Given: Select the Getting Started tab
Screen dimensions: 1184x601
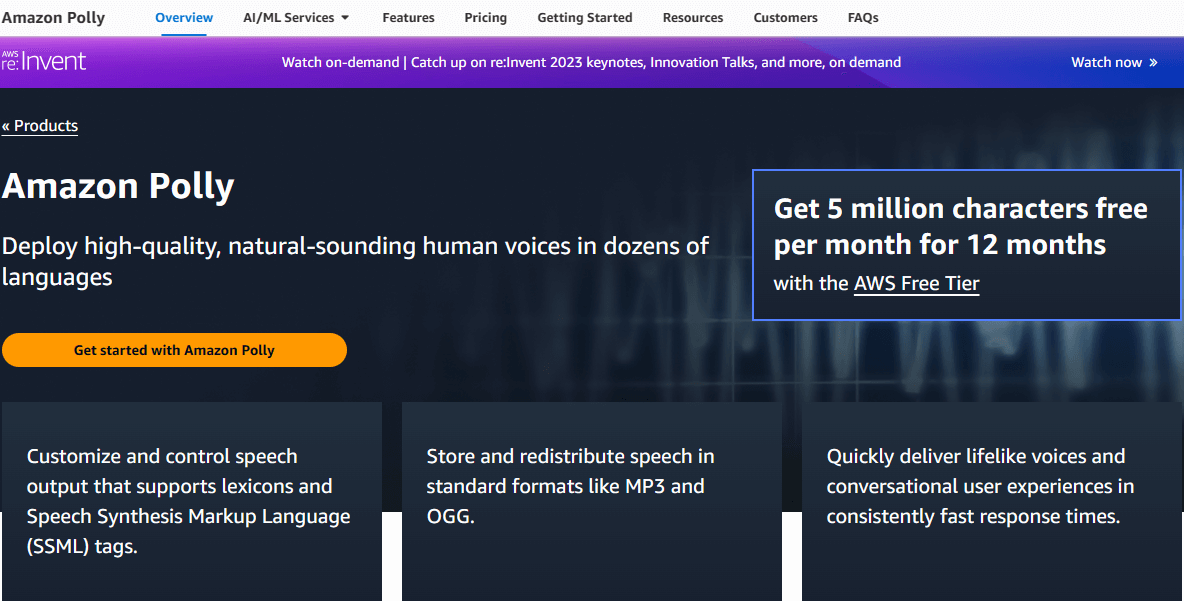Looking at the screenshot, I should 585,17.
